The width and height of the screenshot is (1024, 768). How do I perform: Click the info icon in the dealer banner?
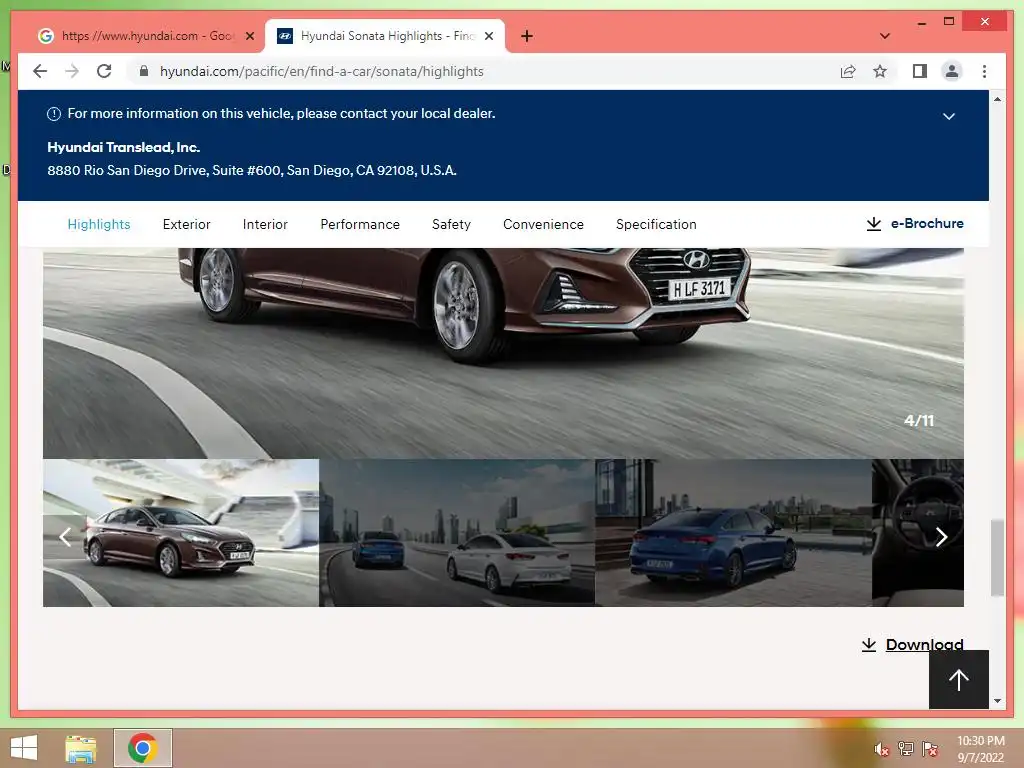pos(54,114)
